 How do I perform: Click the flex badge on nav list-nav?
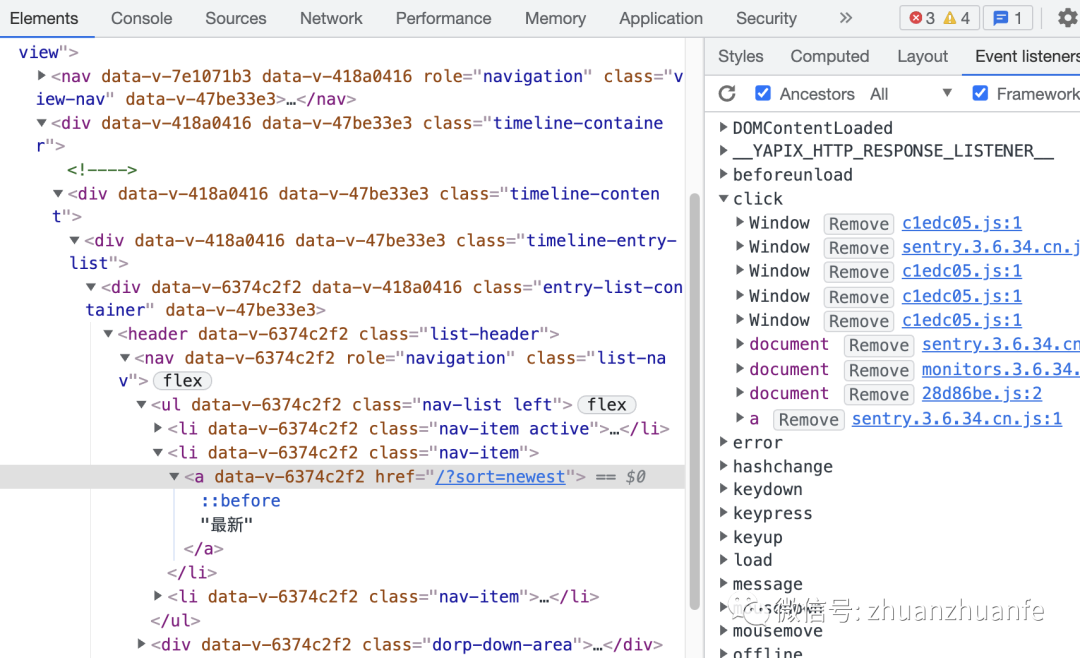pos(182,380)
